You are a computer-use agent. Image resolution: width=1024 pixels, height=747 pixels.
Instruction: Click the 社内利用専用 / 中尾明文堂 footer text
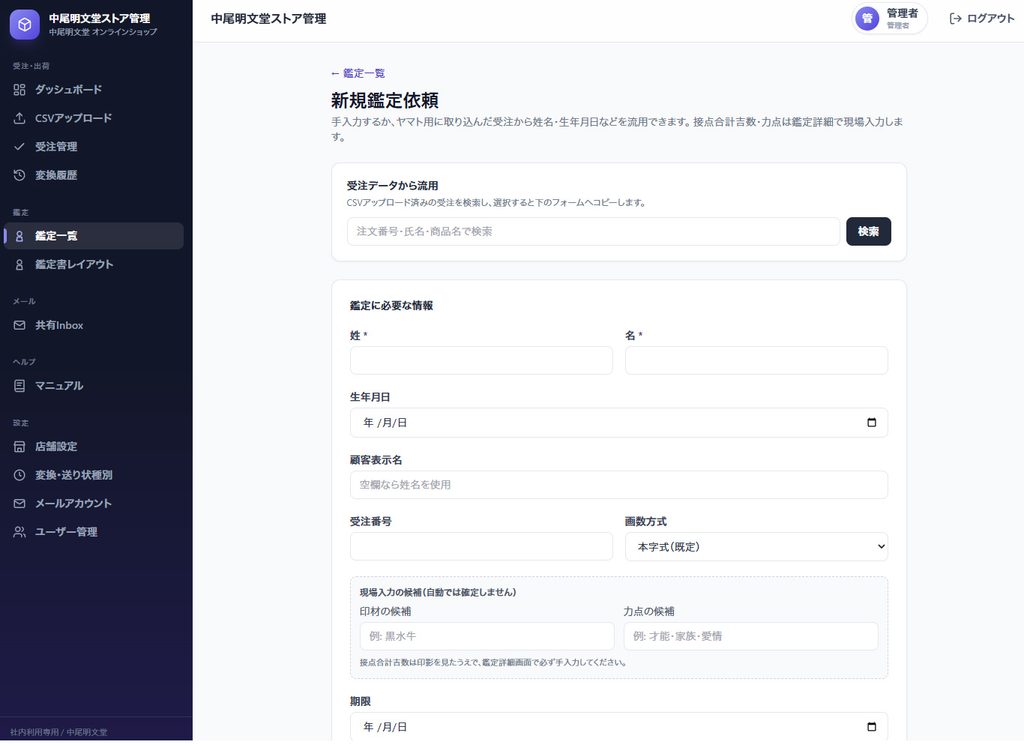pos(59,732)
